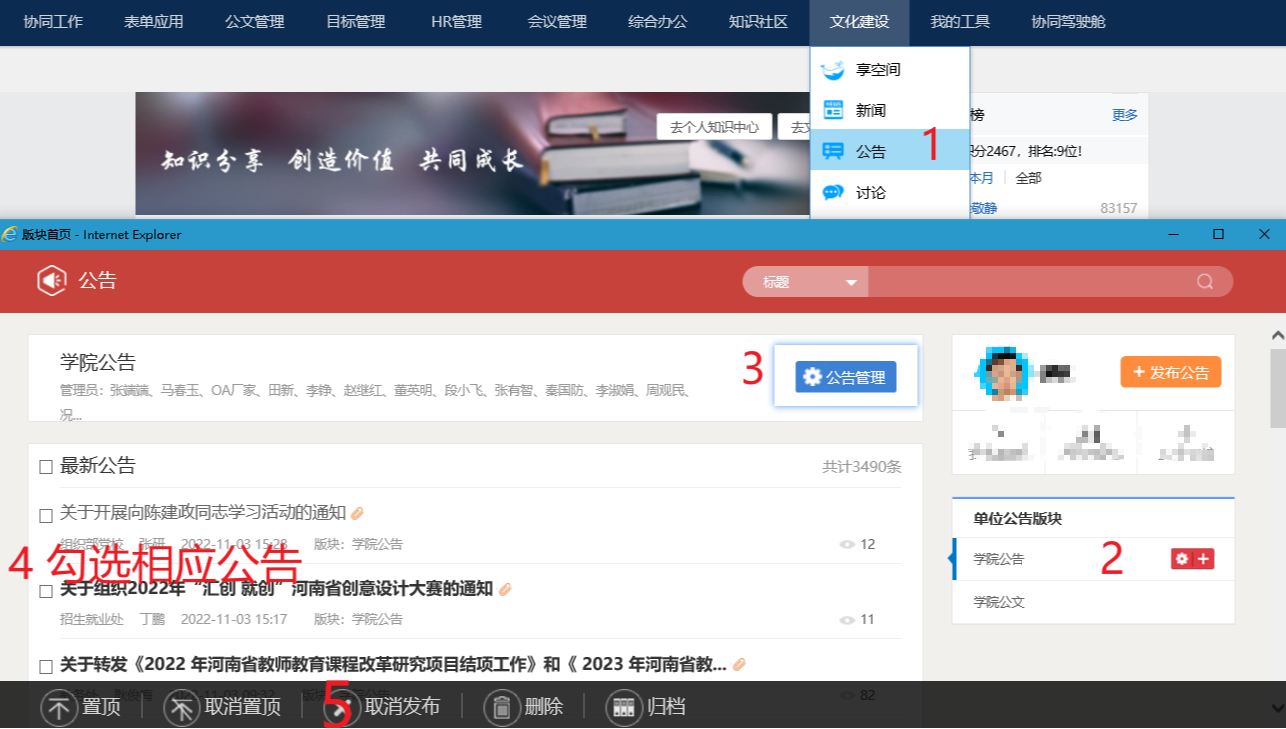Open the 协同驾驶舱 top menu
Image resolution: width=1286 pixels, height=729 pixels.
(x=1068, y=22)
